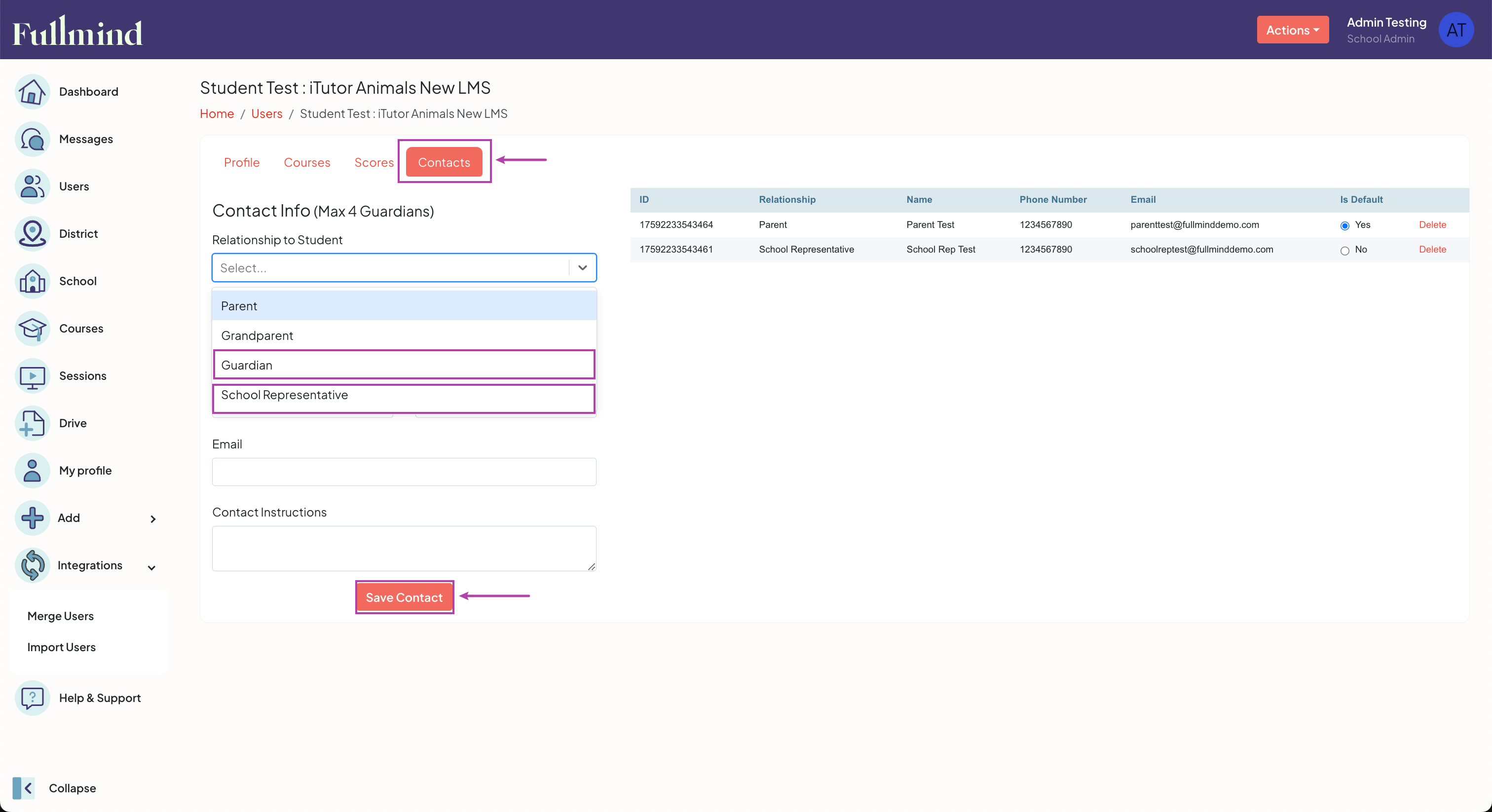Open the My profile person icon
Image resolution: width=1492 pixels, height=812 pixels.
33,470
